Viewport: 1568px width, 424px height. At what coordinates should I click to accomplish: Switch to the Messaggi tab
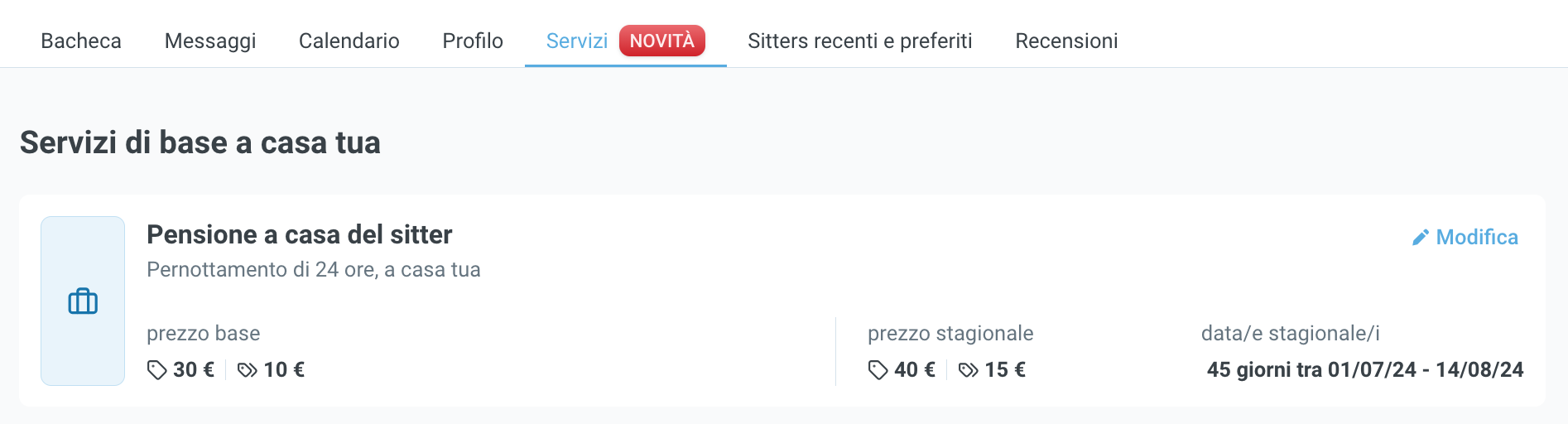pyautogui.click(x=210, y=41)
